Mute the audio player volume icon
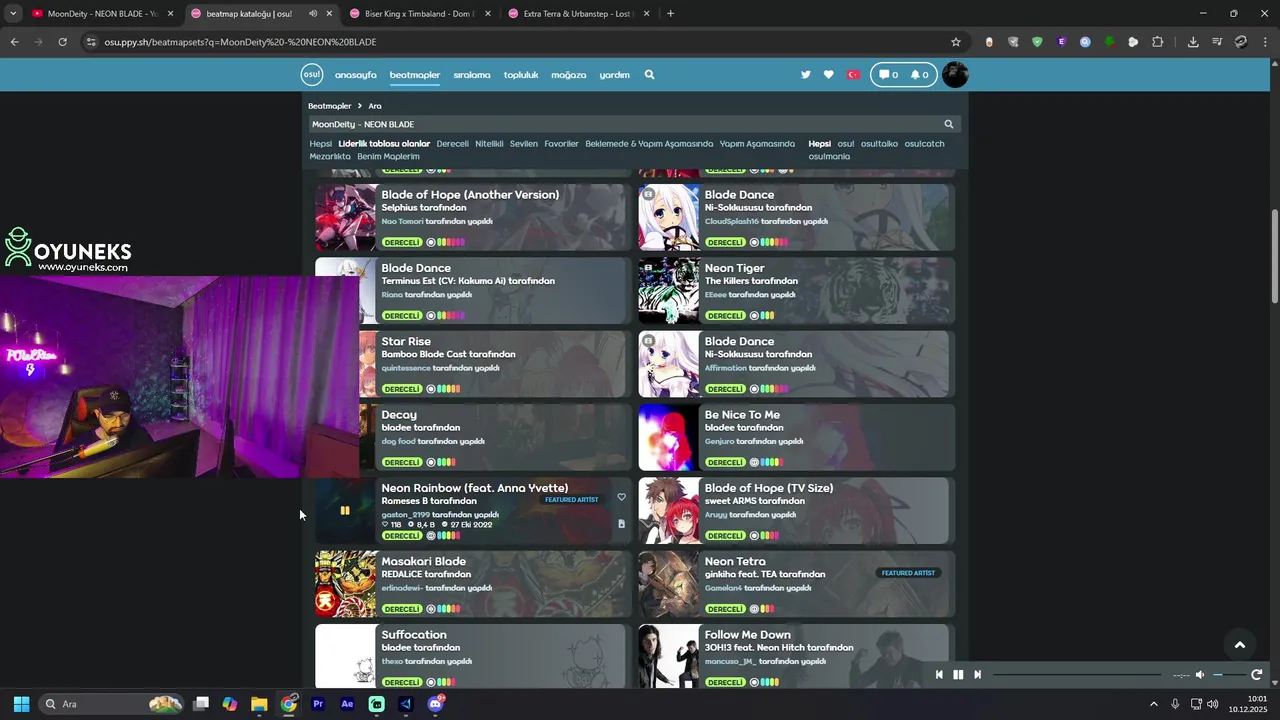The height and width of the screenshot is (720, 1280). pyautogui.click(x=1200, y=675)
